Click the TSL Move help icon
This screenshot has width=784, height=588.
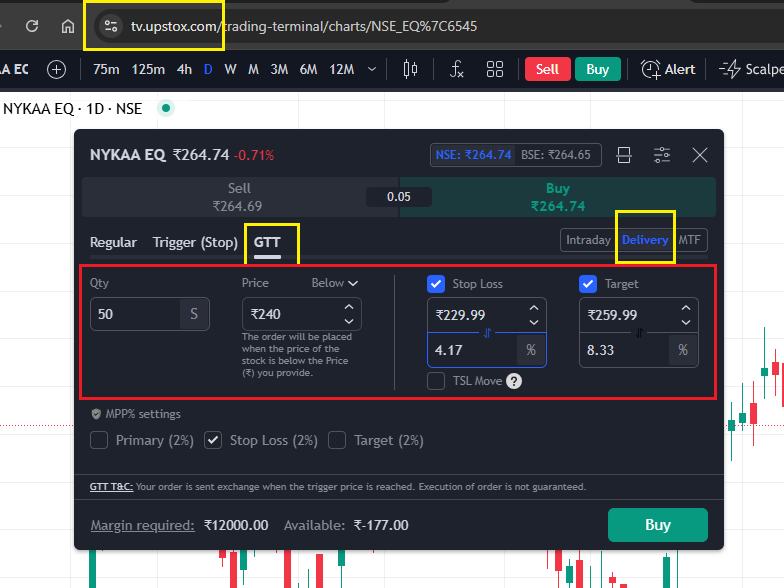click(x=513, y=381)
